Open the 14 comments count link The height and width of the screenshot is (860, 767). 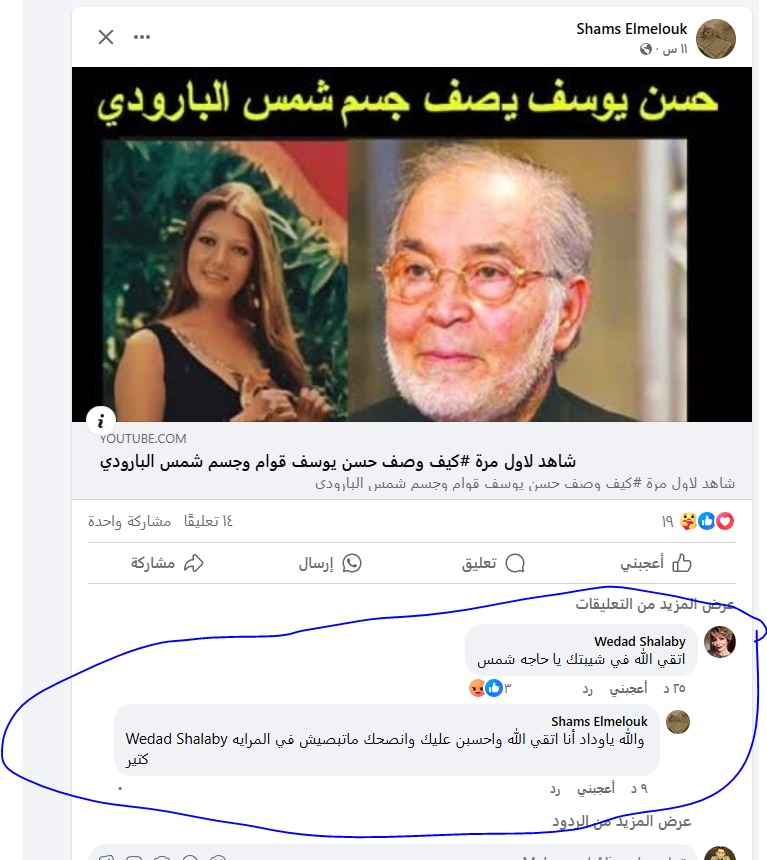point(208,521)
